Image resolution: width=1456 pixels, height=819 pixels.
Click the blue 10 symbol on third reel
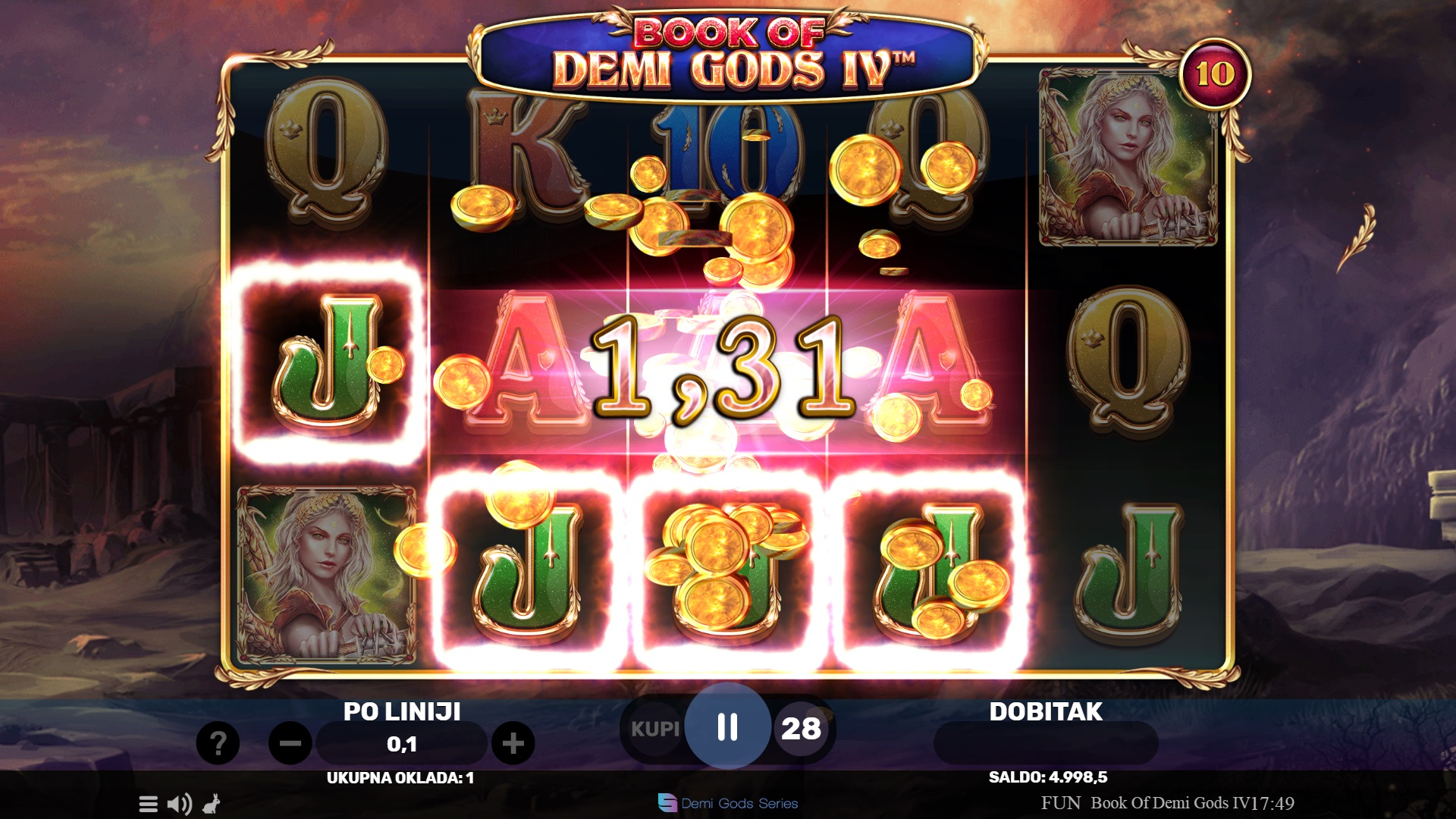(x=726, y=152)
